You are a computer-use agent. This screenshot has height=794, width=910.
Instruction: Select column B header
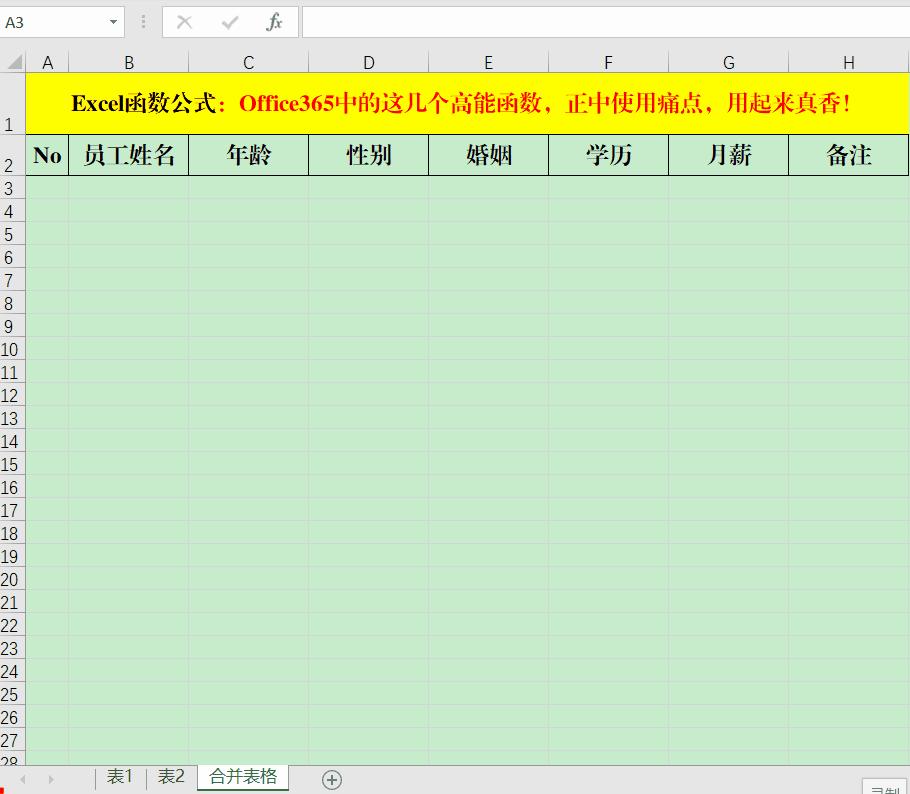click(x=129, y=62)
